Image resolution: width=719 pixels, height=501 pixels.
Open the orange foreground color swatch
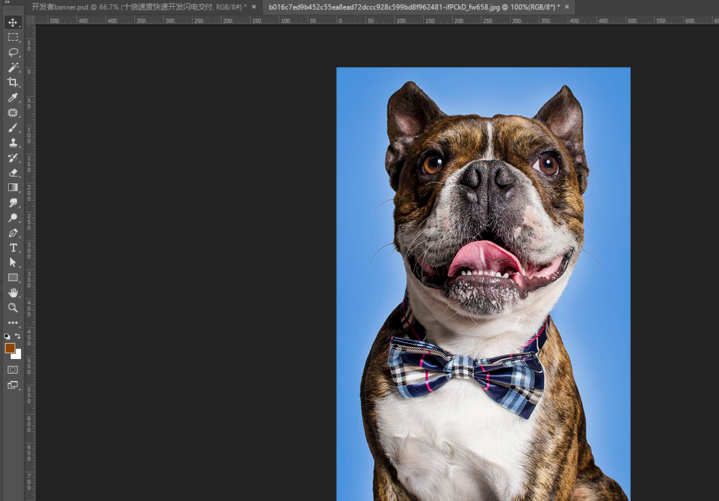(x=10, y=349)
